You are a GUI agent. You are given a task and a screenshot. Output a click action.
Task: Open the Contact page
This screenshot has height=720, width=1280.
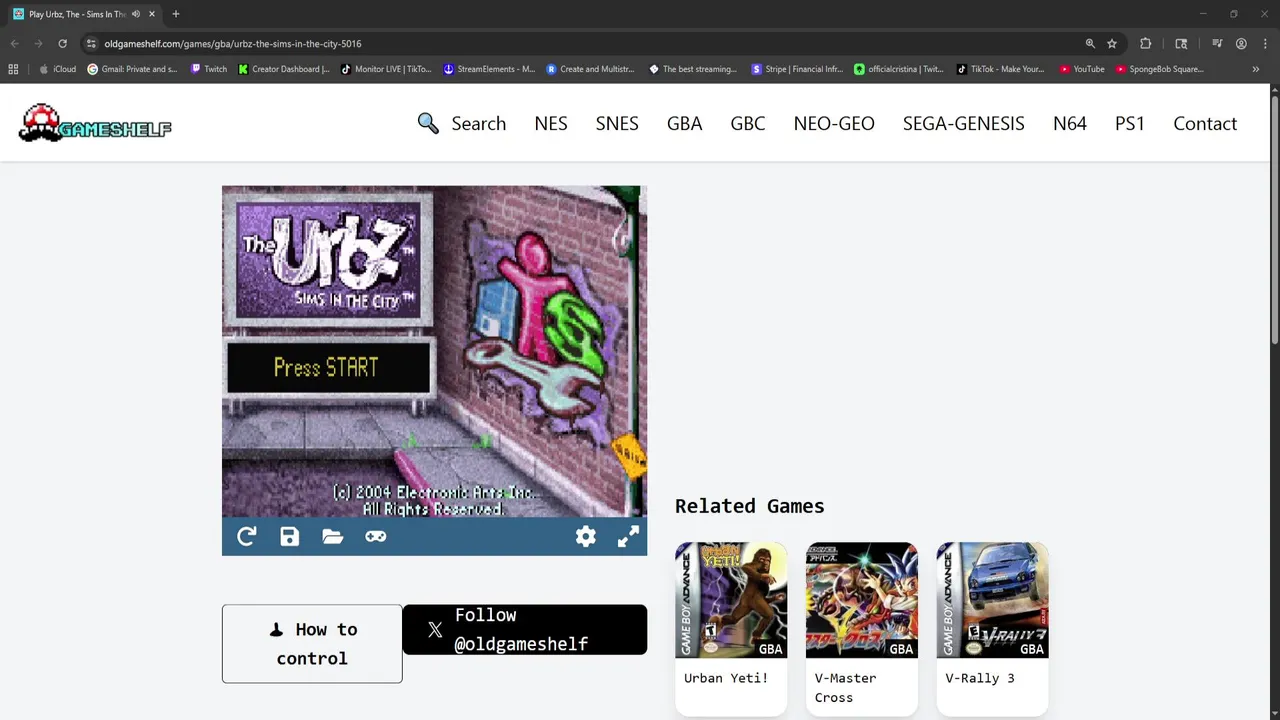(1205, 123)
